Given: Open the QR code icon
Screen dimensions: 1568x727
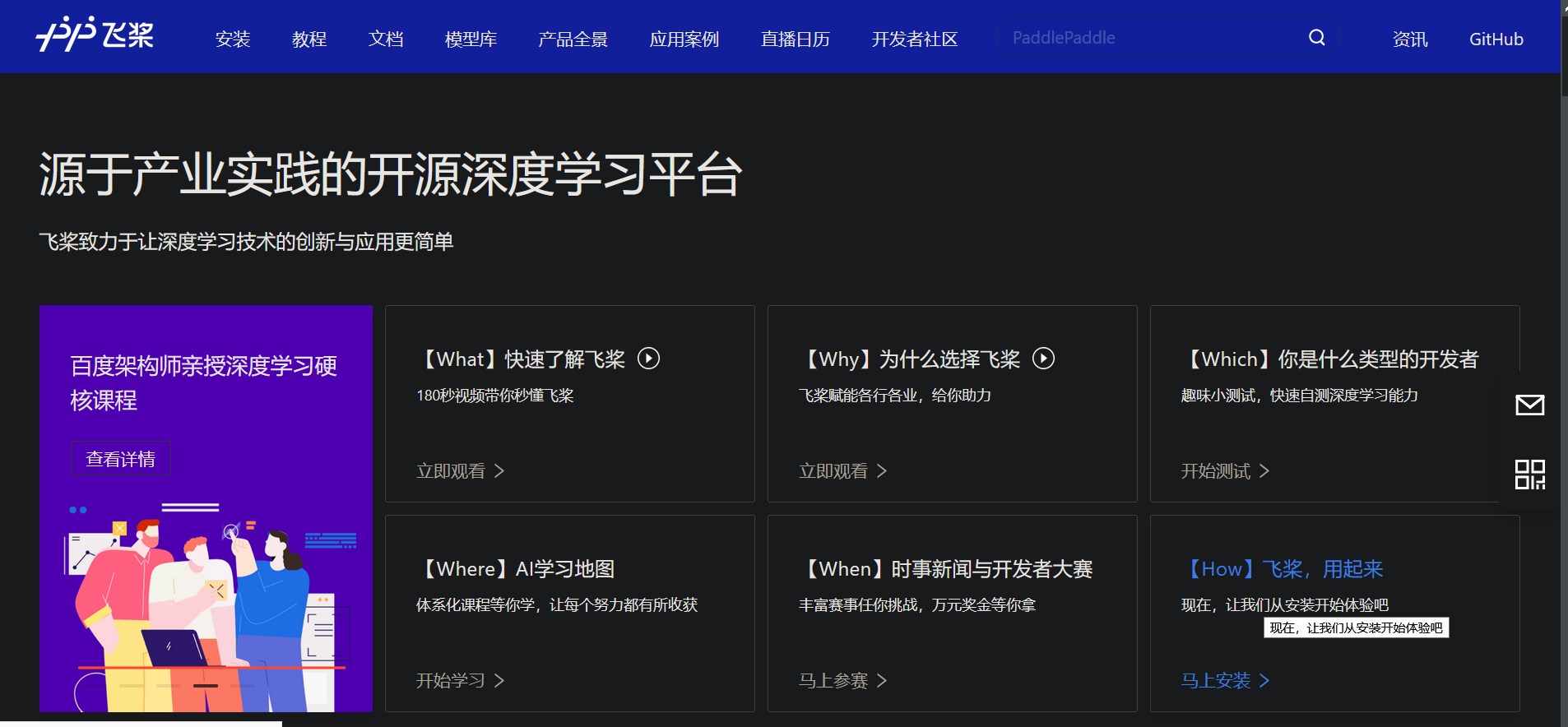Looking at the screenshot, I should click(1529, 475).
